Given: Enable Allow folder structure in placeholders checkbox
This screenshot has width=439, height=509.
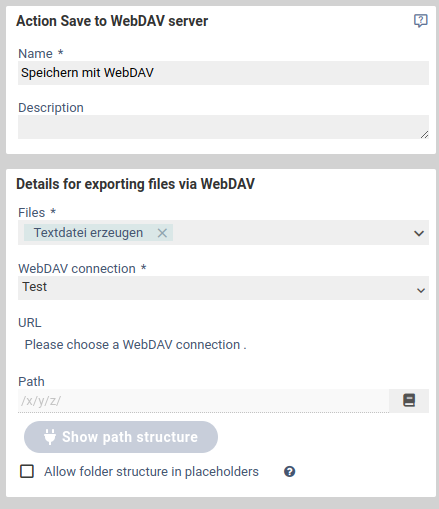Looking at the screenshot, I should 27,471.
